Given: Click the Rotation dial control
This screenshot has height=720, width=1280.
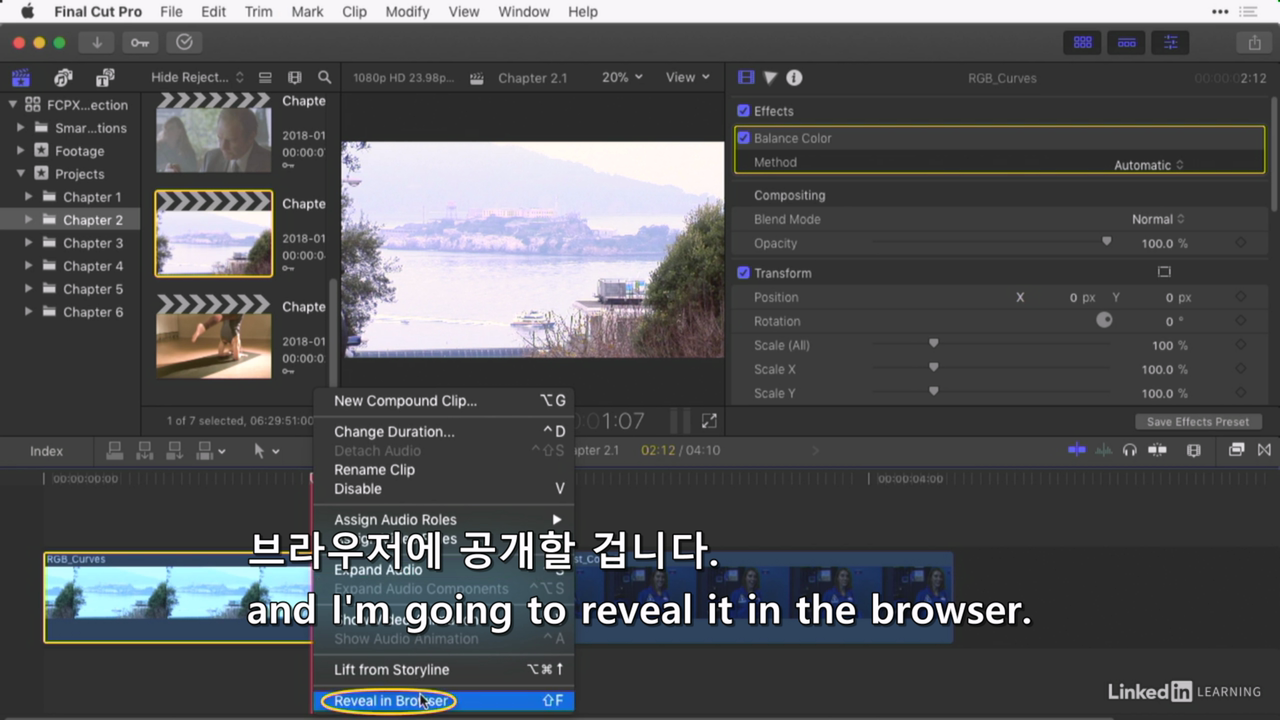Looking at the screenshot, I should (1104, 320).
